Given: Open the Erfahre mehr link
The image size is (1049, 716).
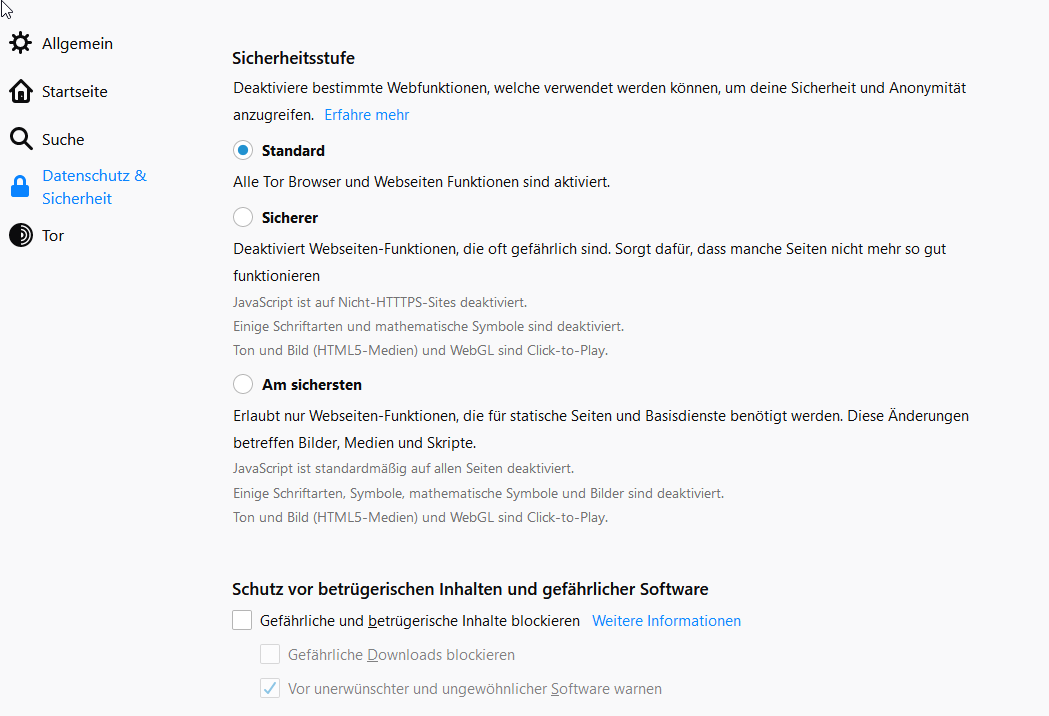Looking at the screenshot, I should (366, 115).
